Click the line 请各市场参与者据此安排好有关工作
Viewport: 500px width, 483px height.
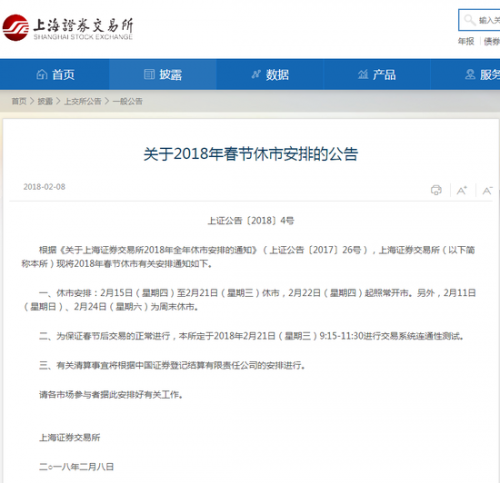tap(111, 395)
